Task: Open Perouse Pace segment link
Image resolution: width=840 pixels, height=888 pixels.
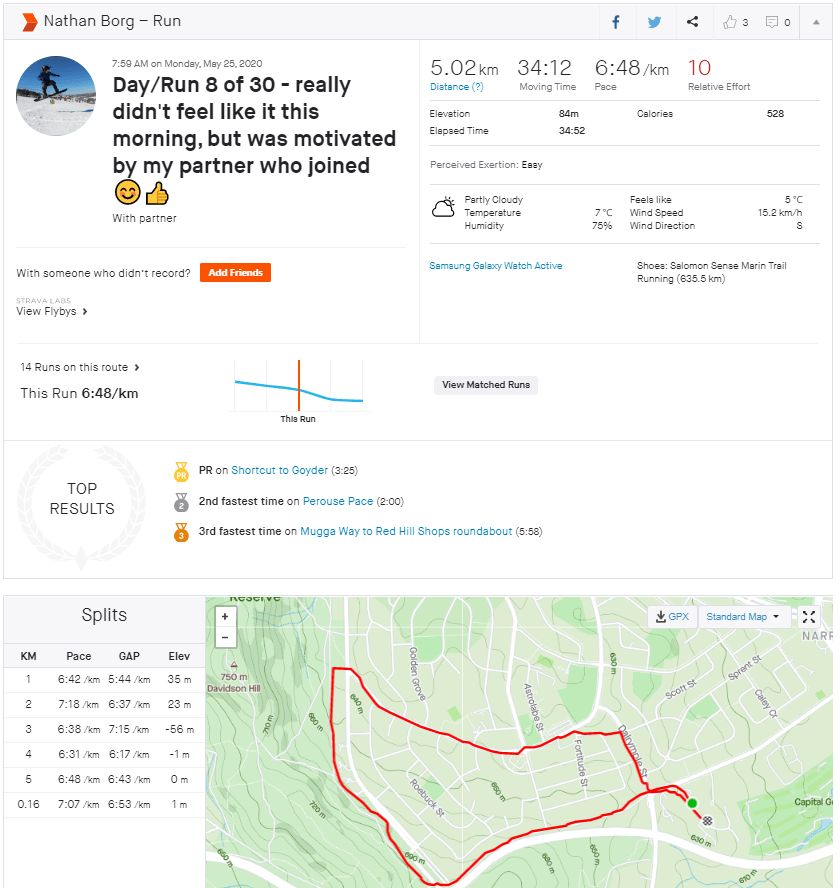Action: (x=338, y=501)
